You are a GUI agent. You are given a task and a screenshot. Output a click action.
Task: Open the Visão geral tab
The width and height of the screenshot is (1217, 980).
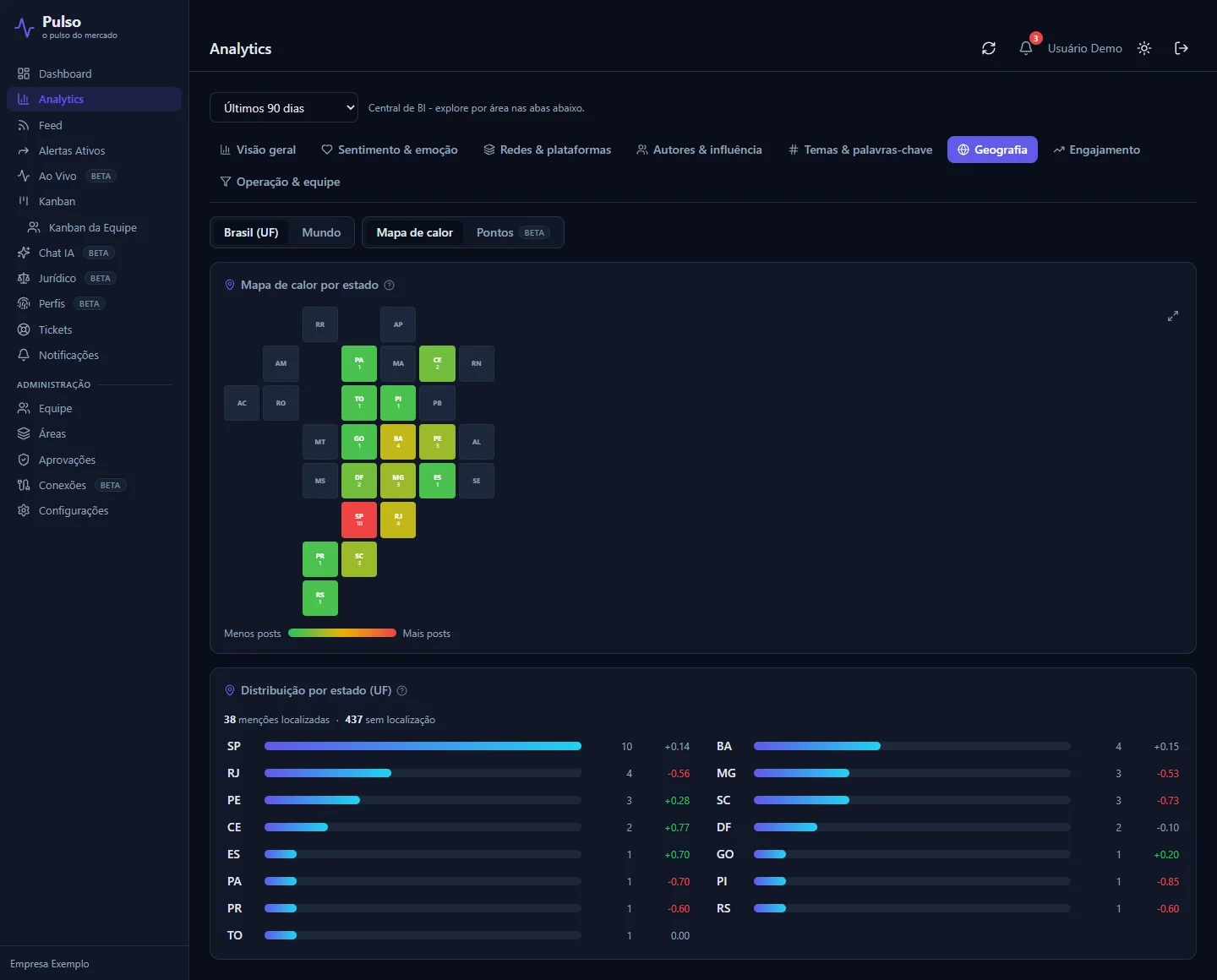(x=258, y=150)
